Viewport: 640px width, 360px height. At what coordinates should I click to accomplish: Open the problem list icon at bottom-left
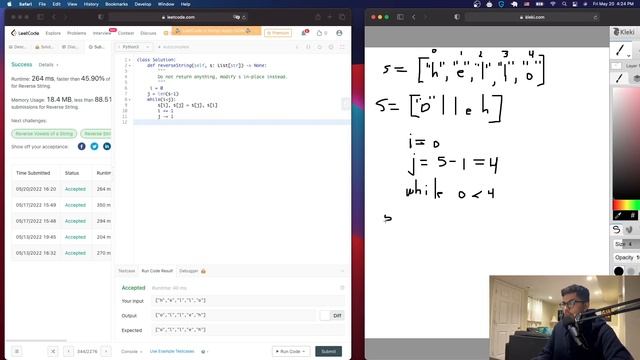point(17,351)
